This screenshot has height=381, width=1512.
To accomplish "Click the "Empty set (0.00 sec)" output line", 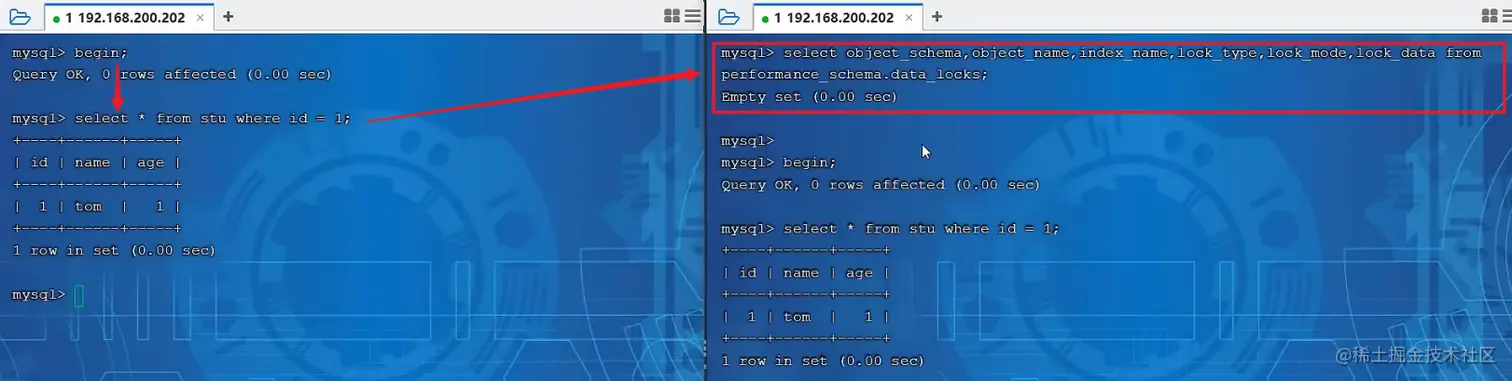I will pos(809,97).
